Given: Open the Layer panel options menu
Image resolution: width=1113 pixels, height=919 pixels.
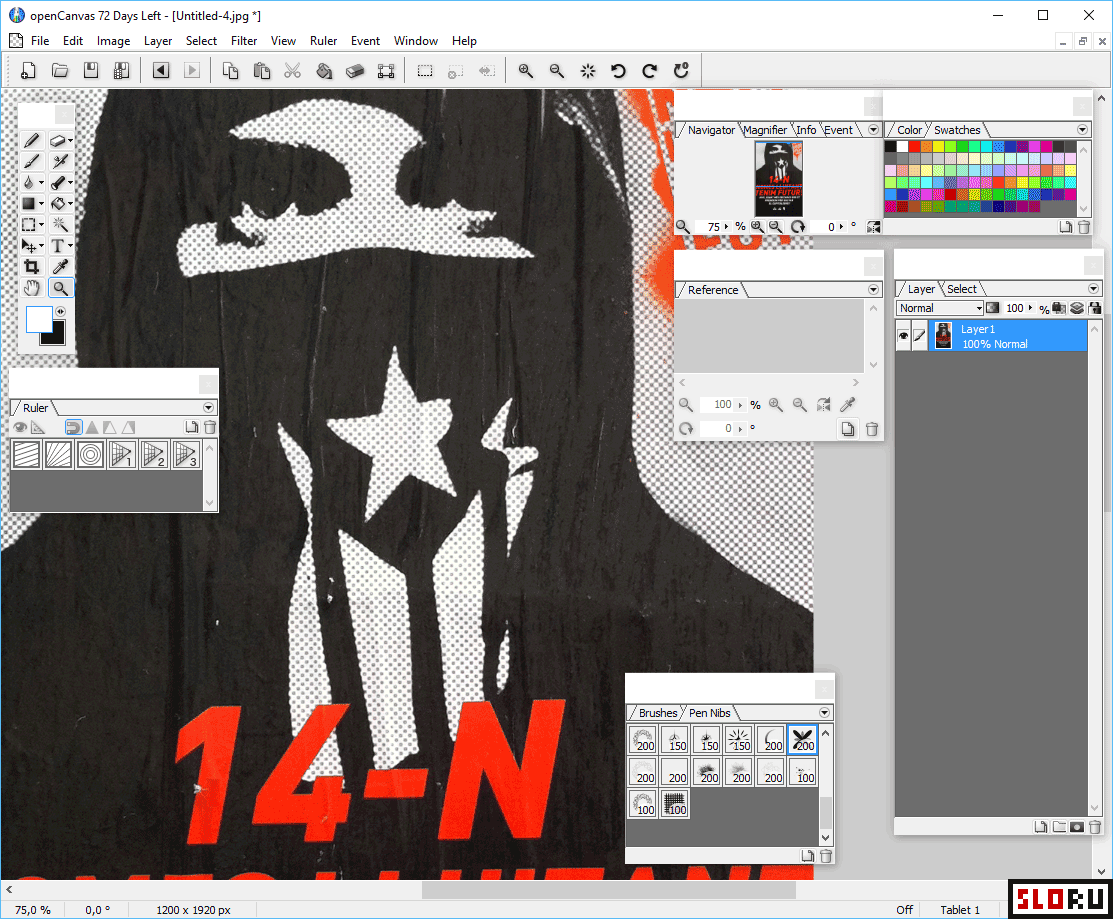Looking at the screenshot, I should click(1093, 289).
